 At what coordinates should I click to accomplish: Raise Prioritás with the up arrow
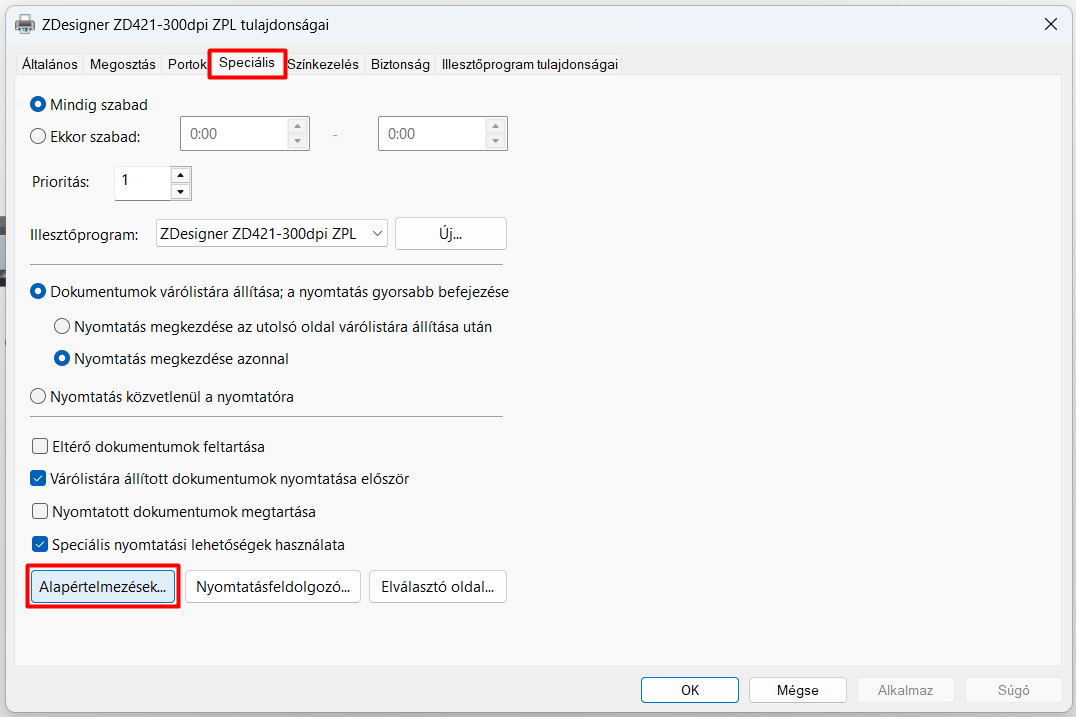click(180, 176)
